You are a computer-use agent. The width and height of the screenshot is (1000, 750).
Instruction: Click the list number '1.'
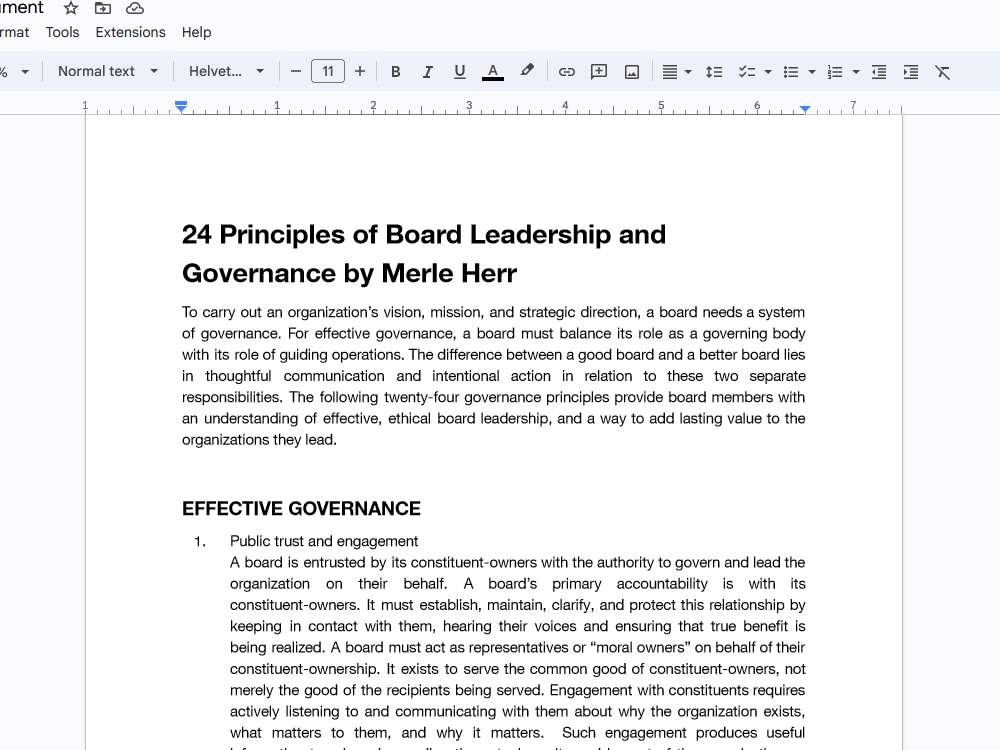point(200,541)
